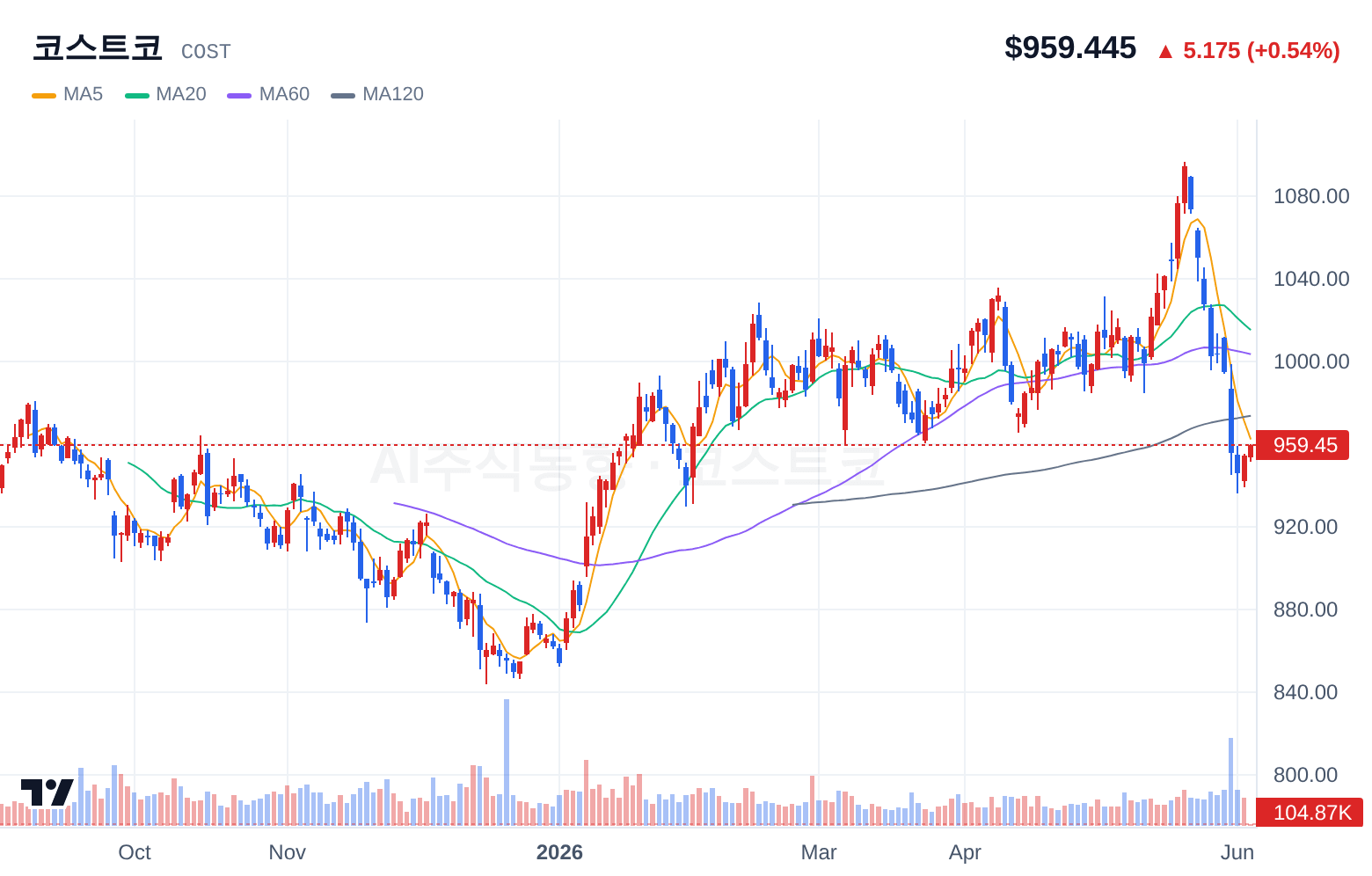1372x876 pixels.
Task: Click the 1080.00 price axis label
Action: pos(1311,196)
